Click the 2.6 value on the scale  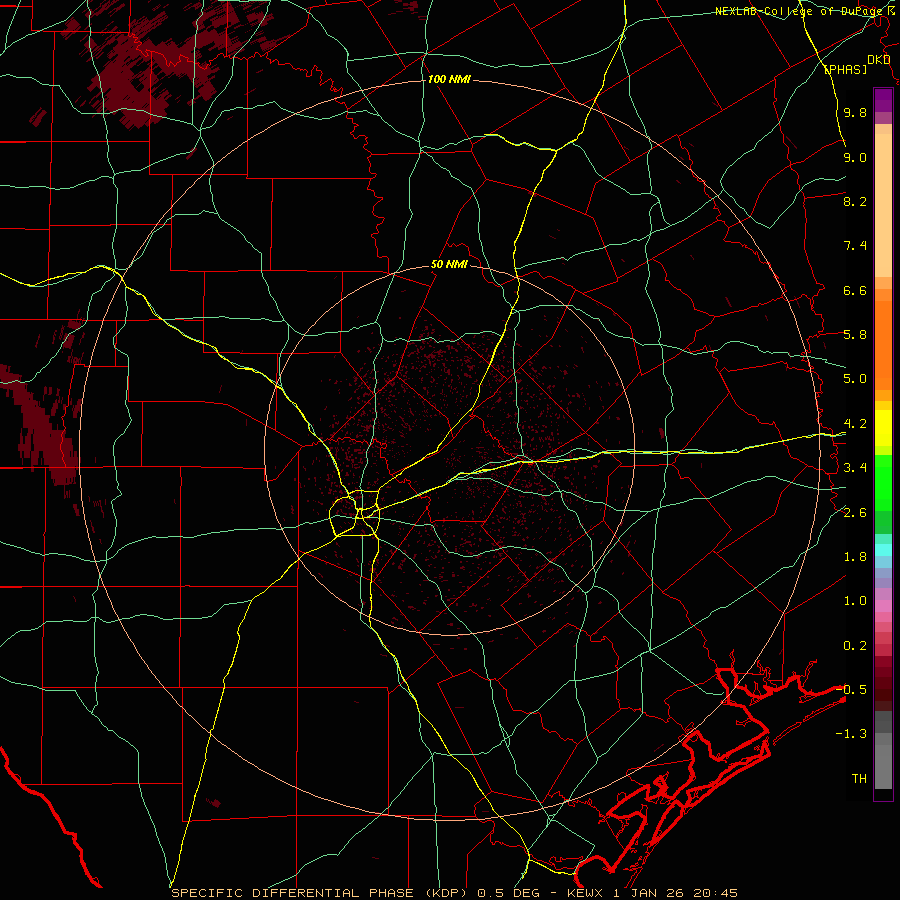[x=855, y=513]
